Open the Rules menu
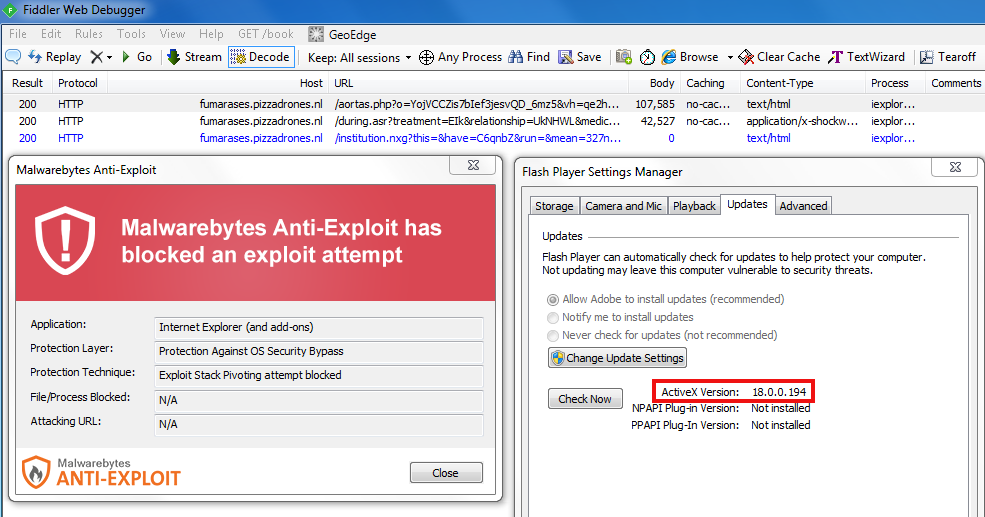This screenshot has width=985, height=517. point(89,34)
